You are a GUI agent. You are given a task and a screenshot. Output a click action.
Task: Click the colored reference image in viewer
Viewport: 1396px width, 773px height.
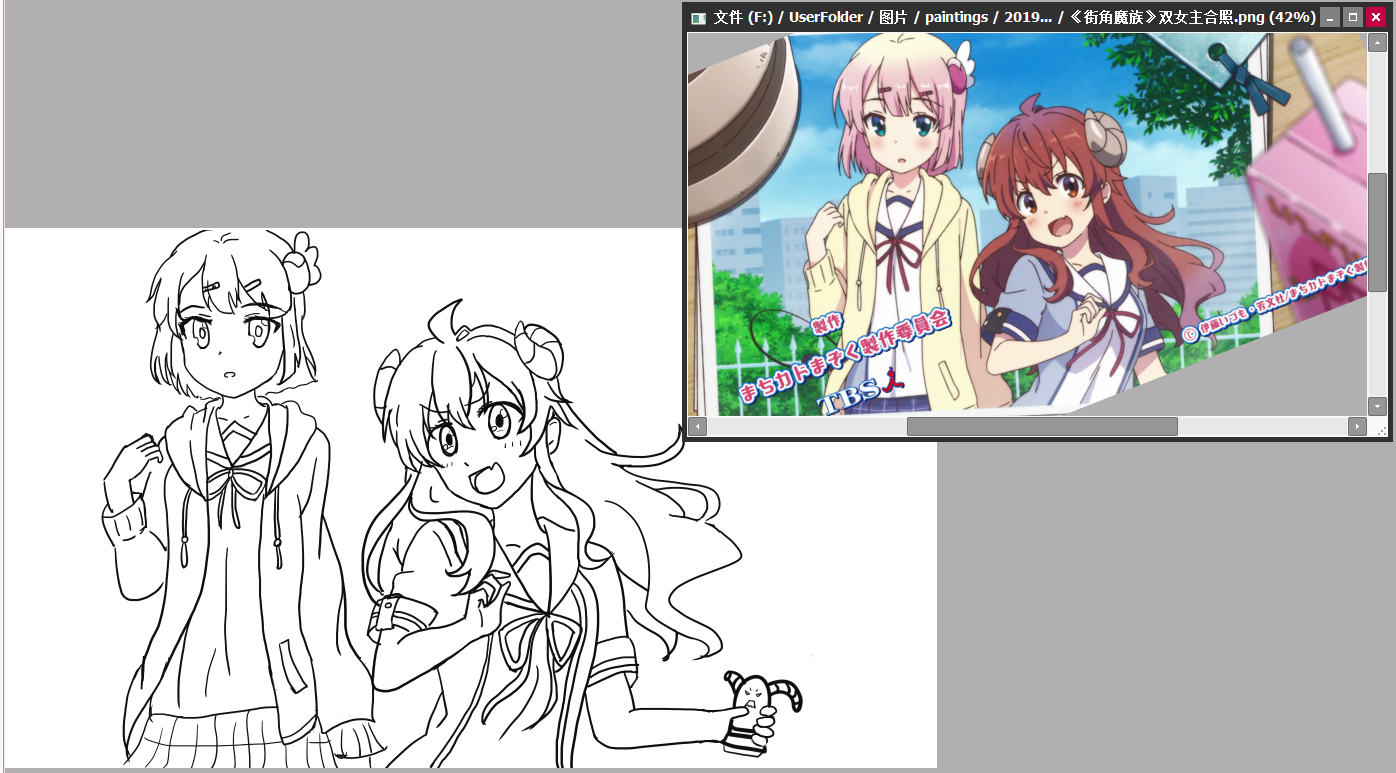[1027, 224]
